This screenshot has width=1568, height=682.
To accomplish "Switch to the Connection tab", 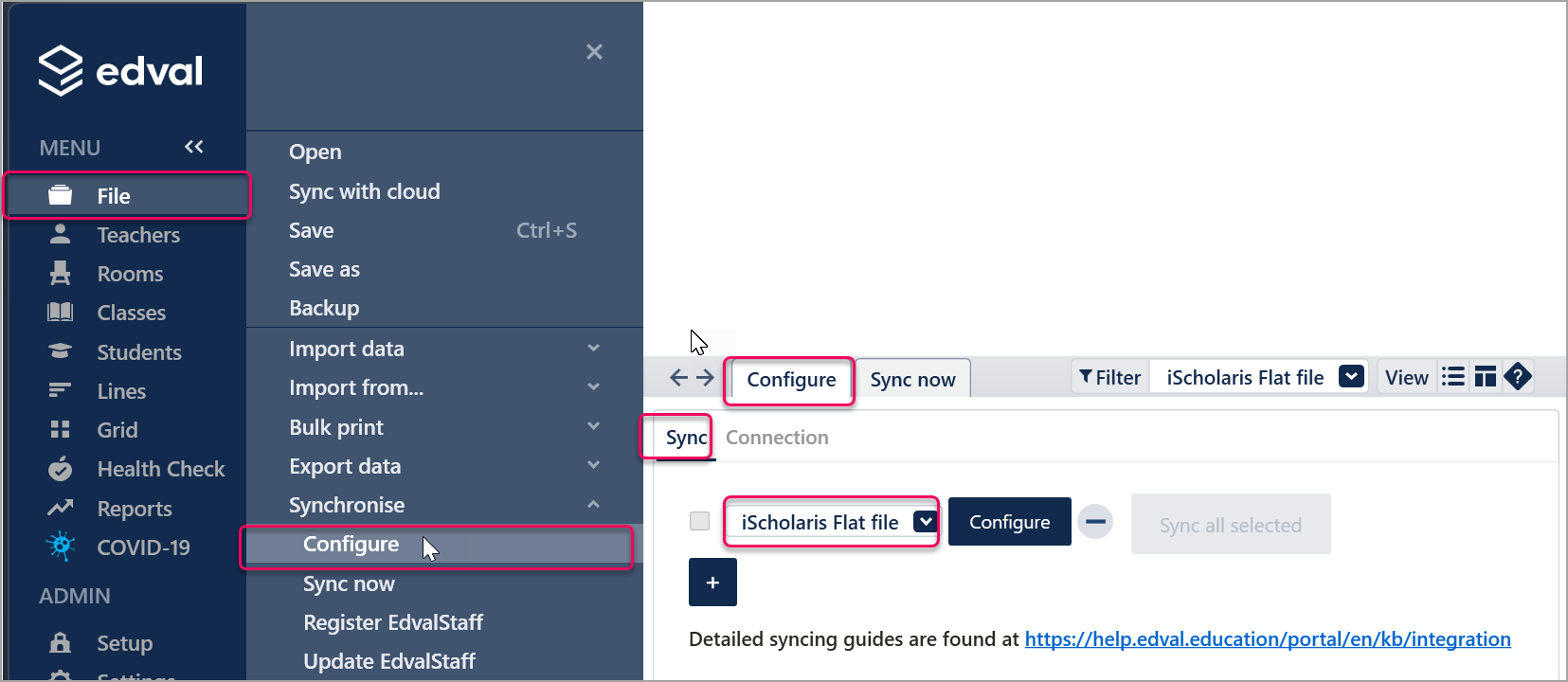I will 777,438.
